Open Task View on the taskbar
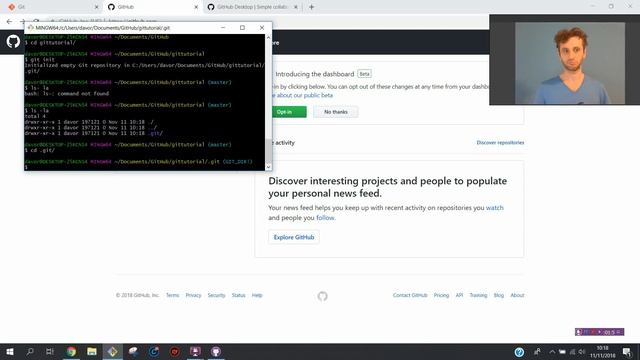640x360 pixels. point(50,351)
